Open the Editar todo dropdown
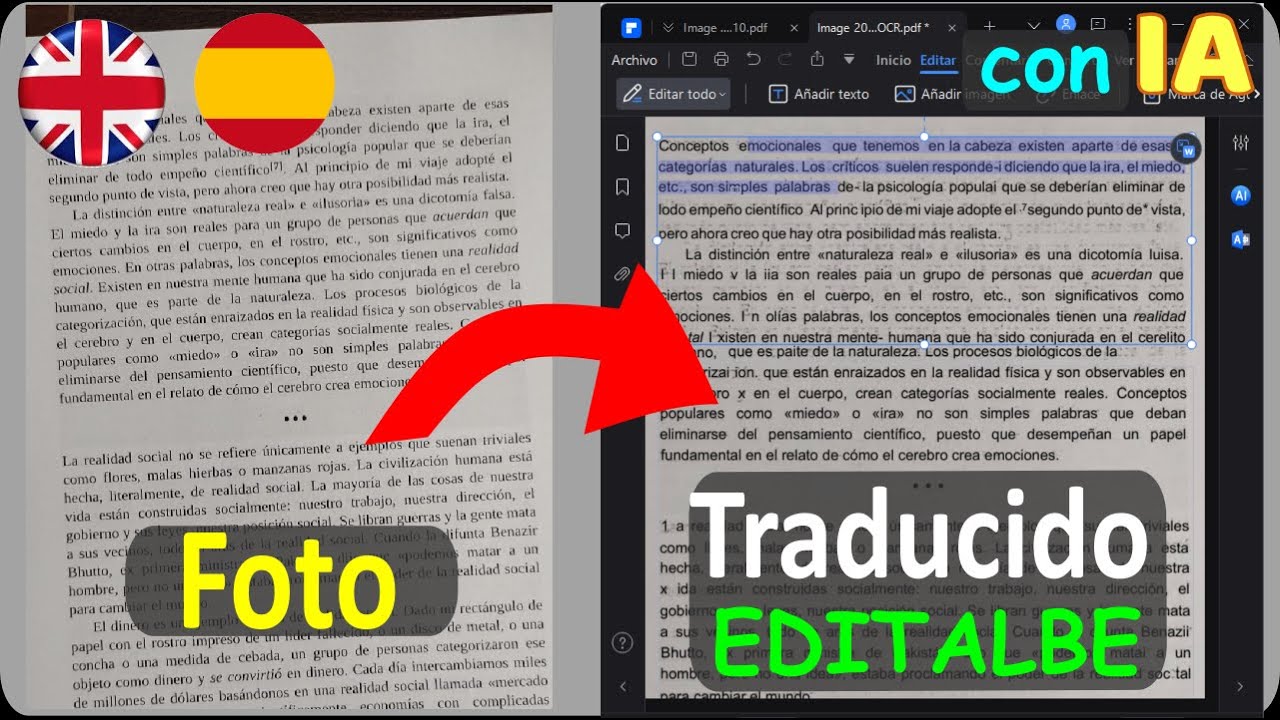This screenshot has height=720, width=1280. click(x=673, y=94)
